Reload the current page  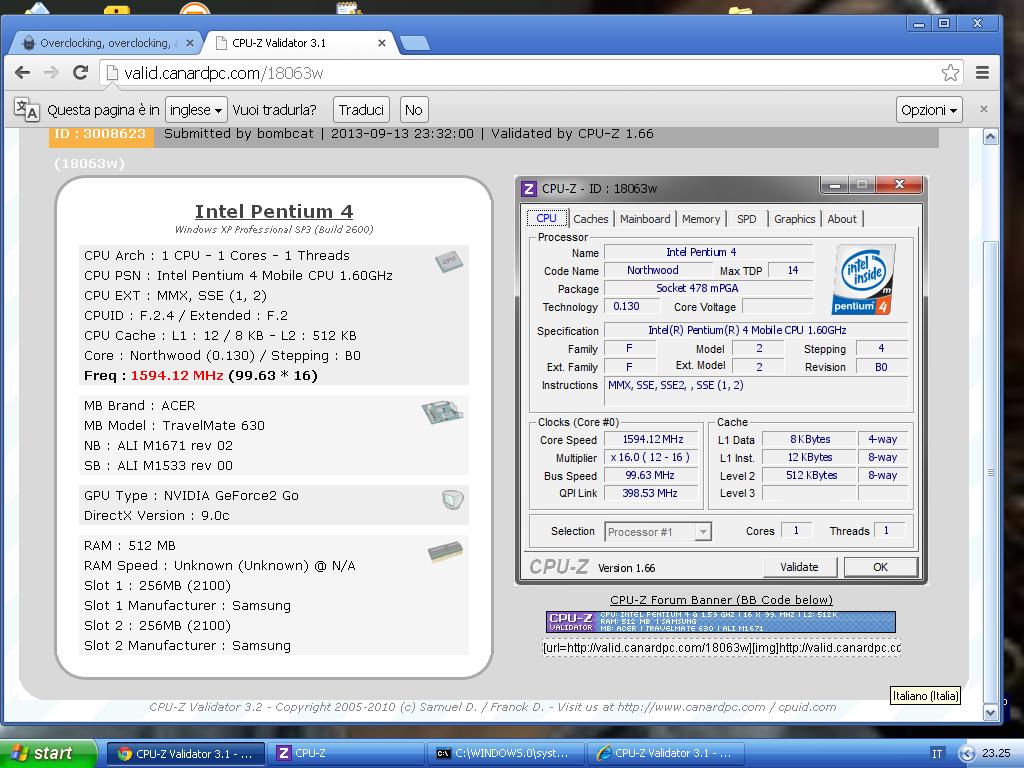pos(80,72)
